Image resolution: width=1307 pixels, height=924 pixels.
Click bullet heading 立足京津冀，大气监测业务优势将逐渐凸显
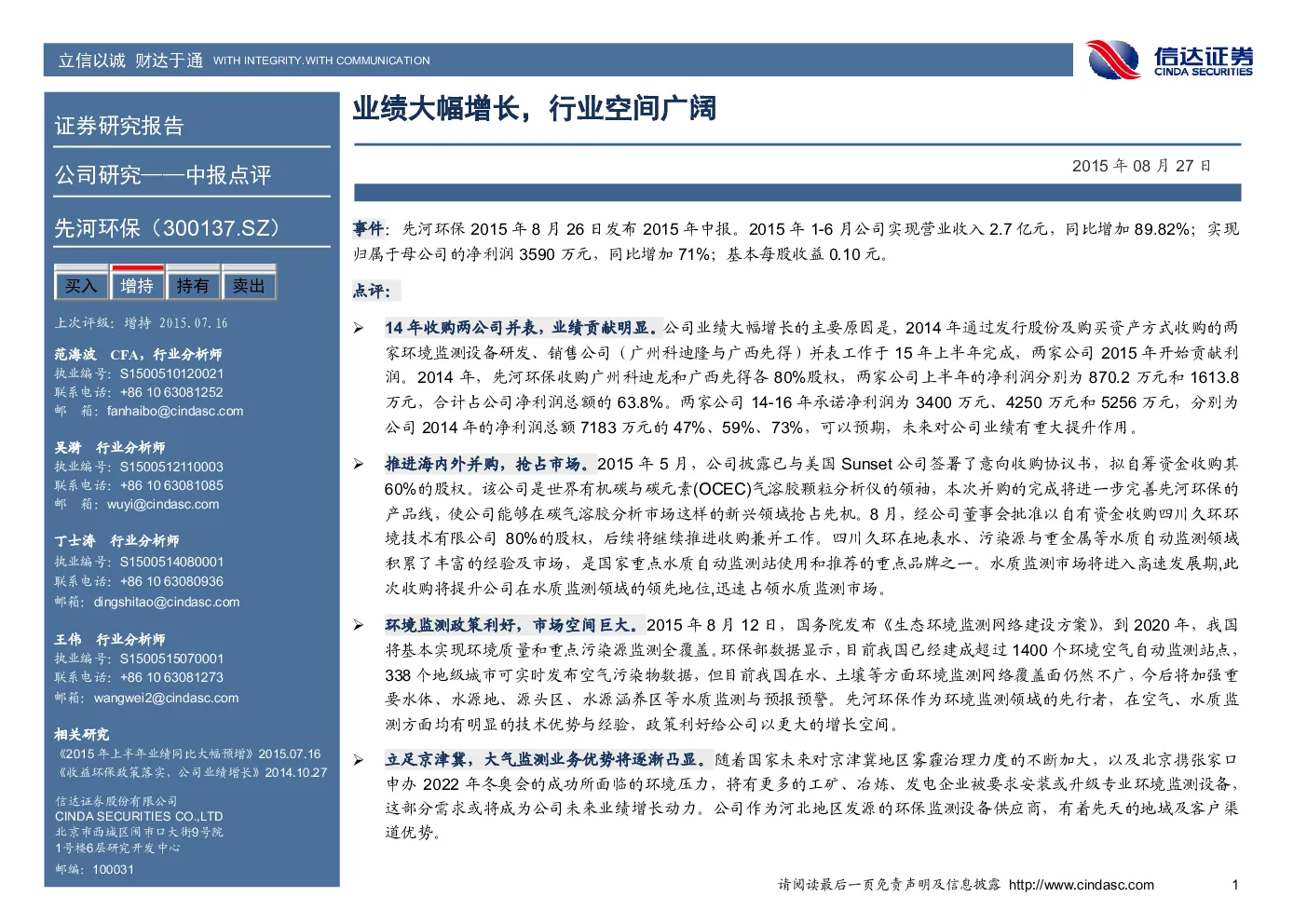(x=547, y=759)
